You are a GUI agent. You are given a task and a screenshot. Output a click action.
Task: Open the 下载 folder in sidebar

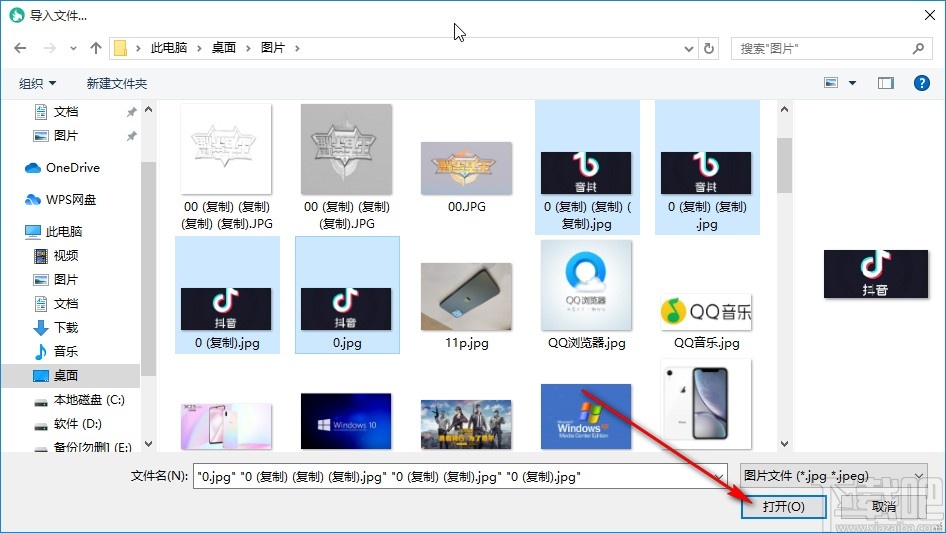tap(56, 328)
